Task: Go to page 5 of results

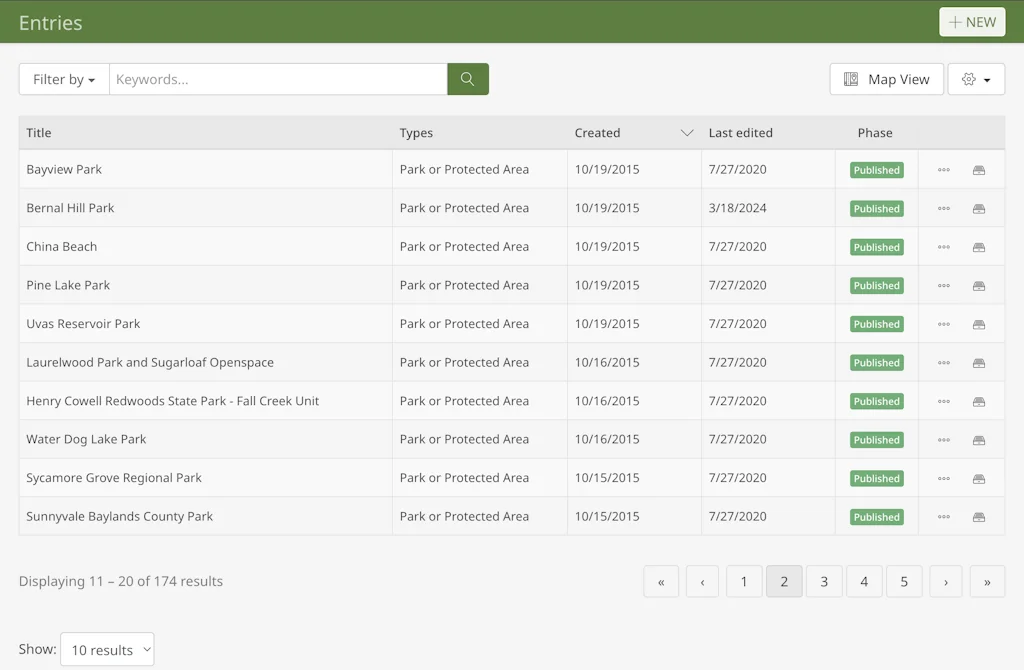Action: pyautogui.click(x=904, y=581)
